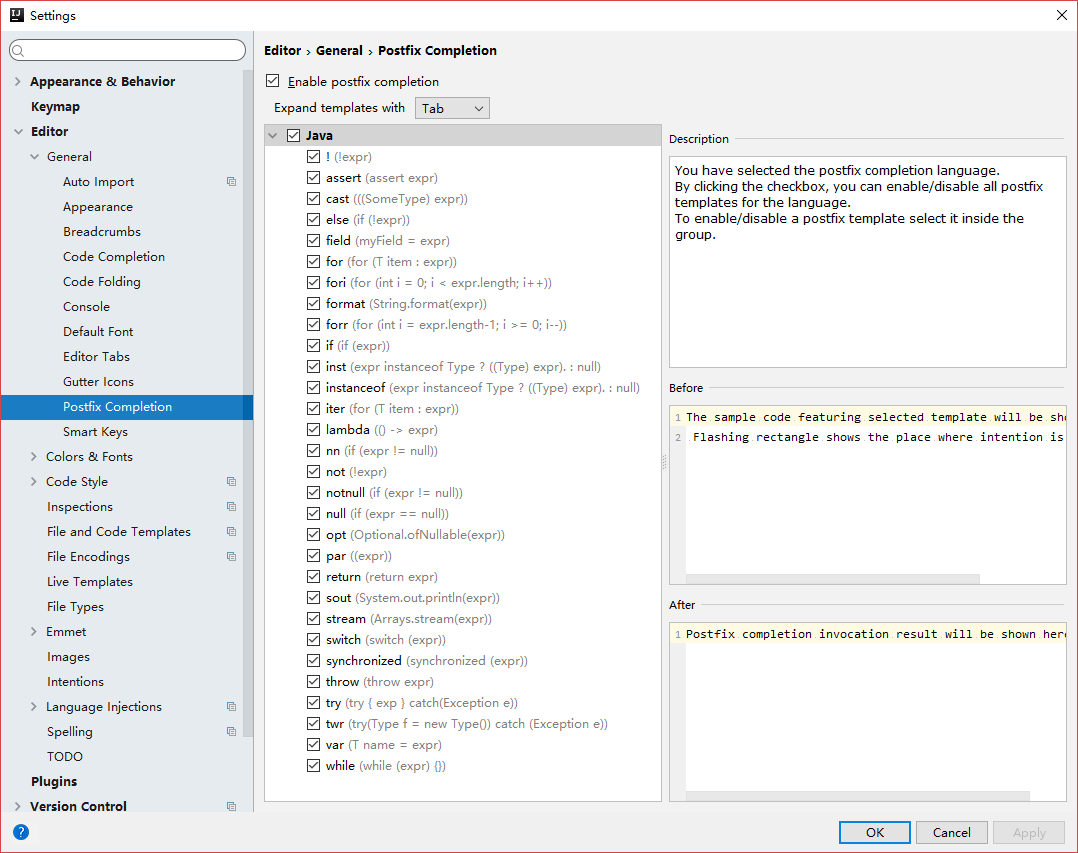Select Smart Keys in the settings tree
Screen dimensions: 1078x853
click(x=95, y=432)
